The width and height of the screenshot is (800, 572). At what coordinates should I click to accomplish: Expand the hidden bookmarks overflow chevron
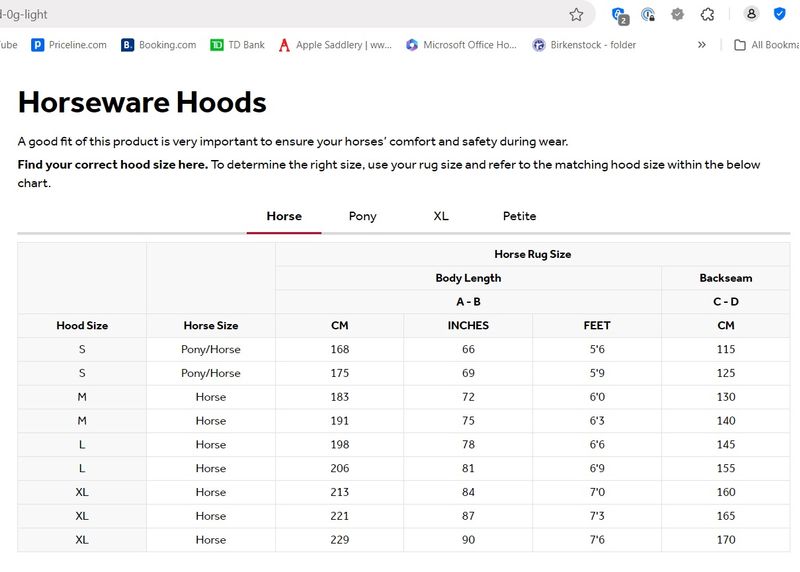tap(702, 45)
